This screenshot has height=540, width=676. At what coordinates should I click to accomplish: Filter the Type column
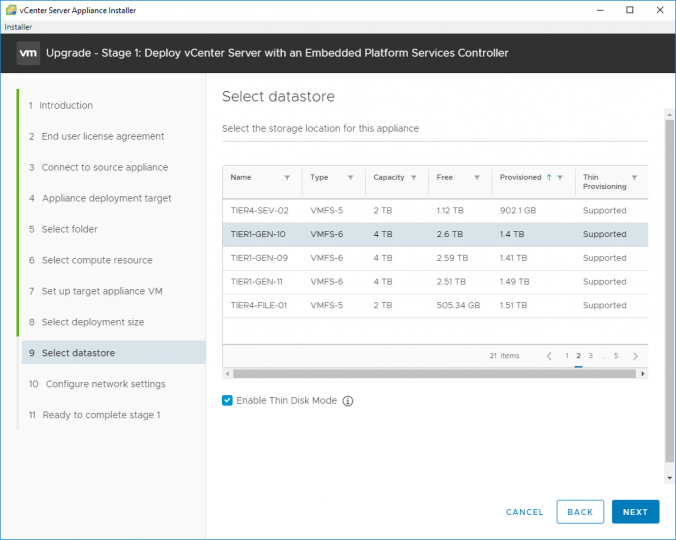point(351,178)
